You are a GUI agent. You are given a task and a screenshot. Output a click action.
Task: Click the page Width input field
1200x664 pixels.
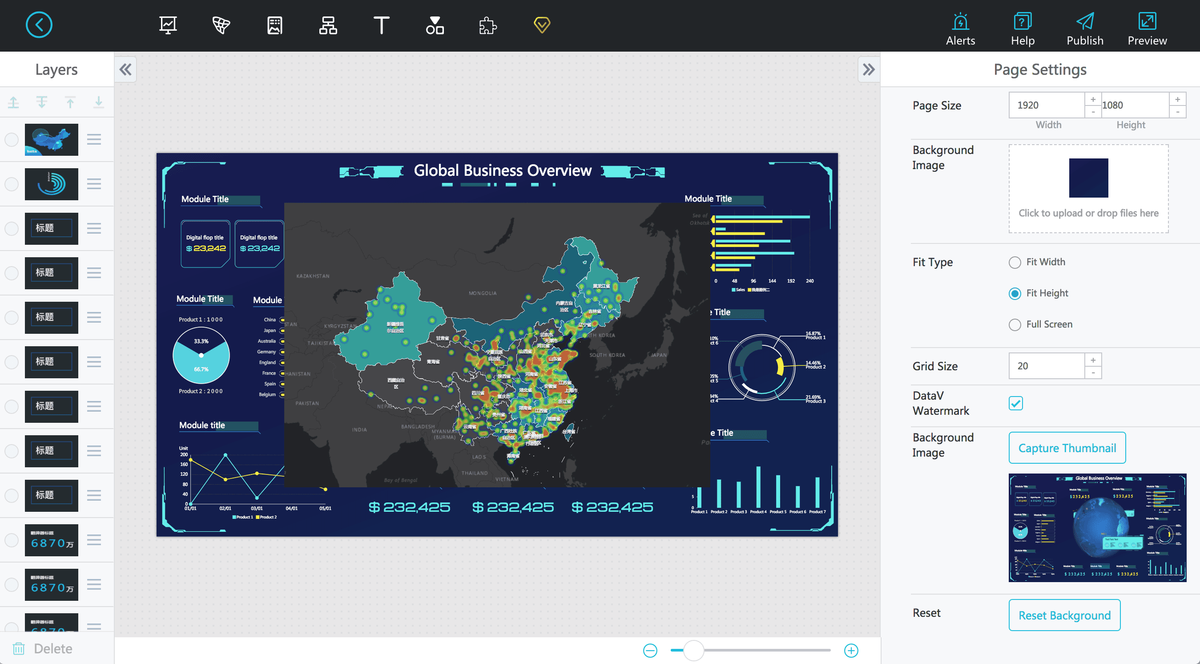pyautogui.click(x=1046, y=105)
